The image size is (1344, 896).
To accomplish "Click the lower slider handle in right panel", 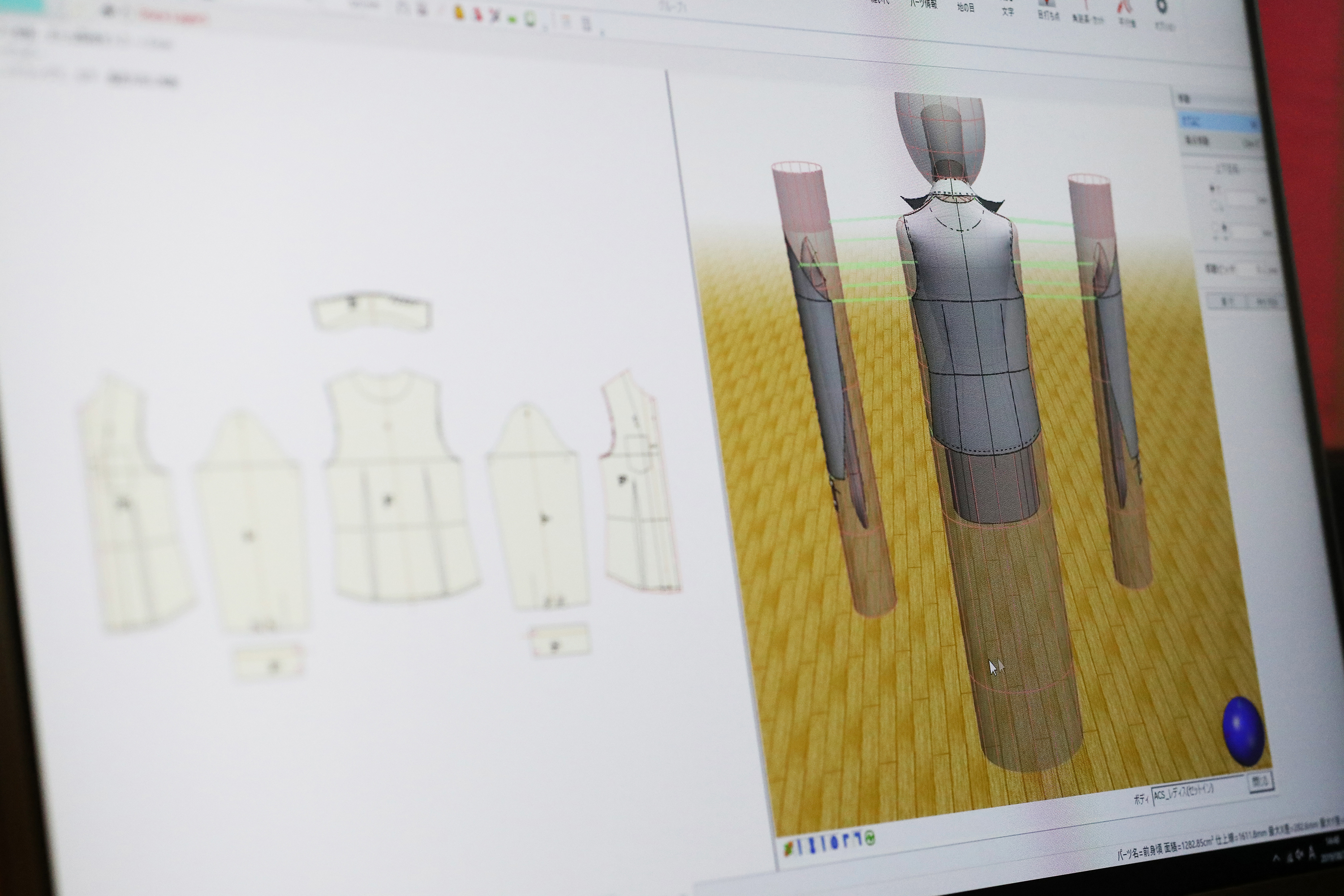I will [1223, 227].
